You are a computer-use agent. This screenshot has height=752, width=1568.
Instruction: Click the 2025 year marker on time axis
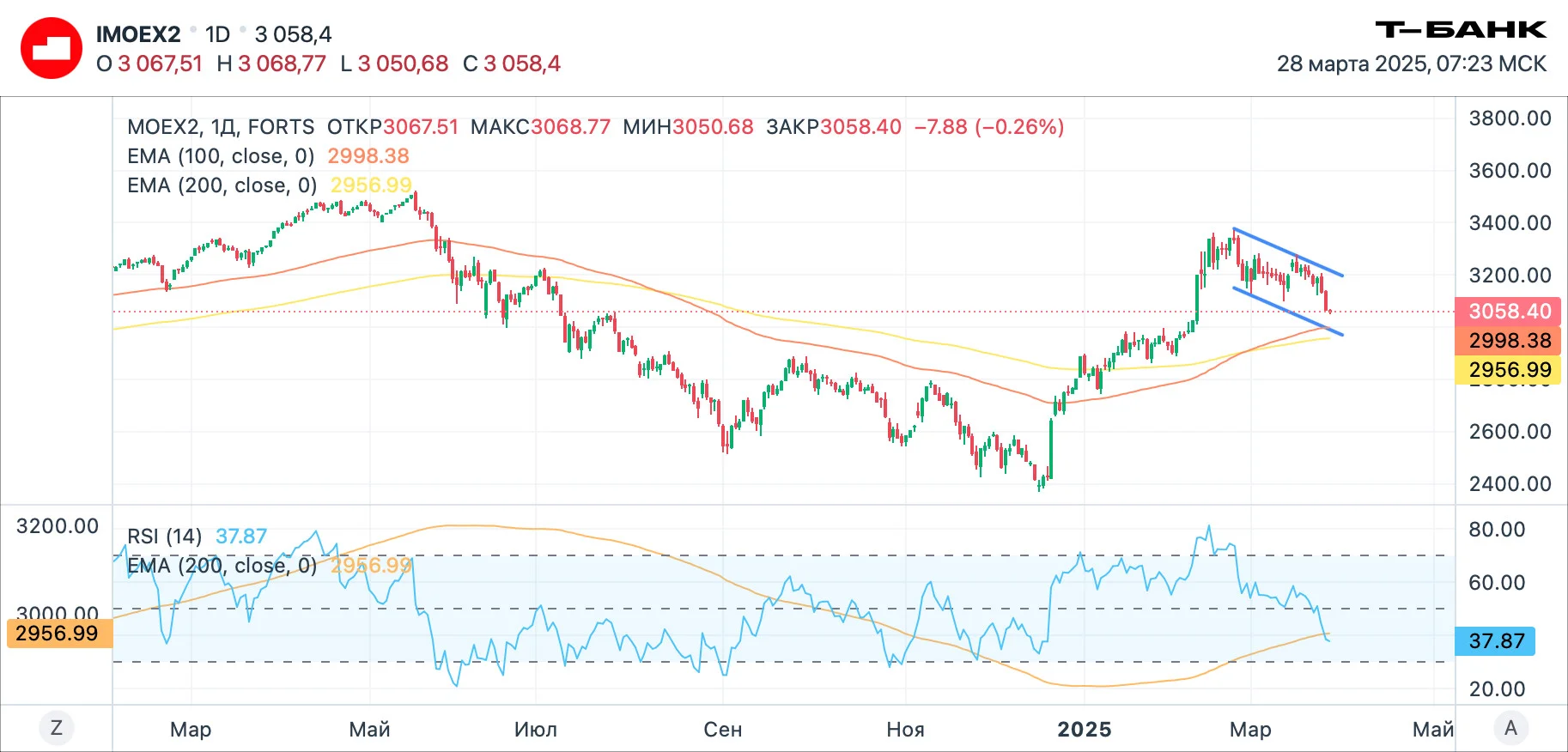click(1085, 729)
